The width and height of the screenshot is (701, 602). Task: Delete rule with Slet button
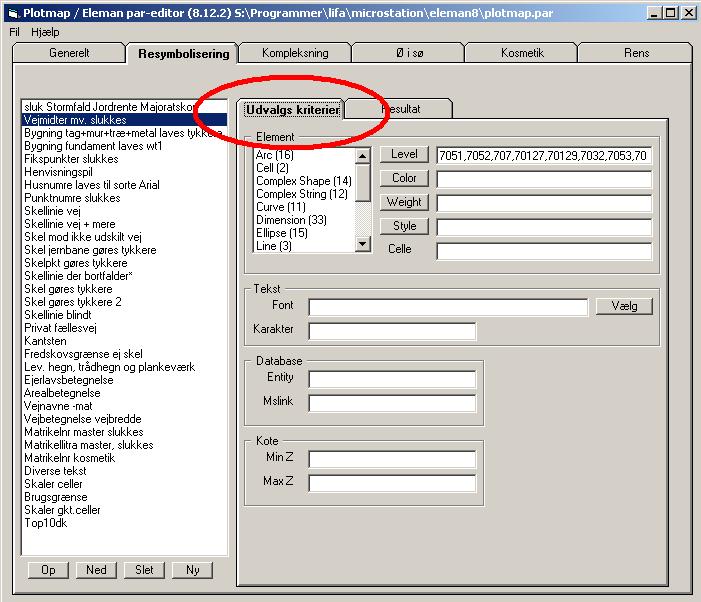(144, 570)
